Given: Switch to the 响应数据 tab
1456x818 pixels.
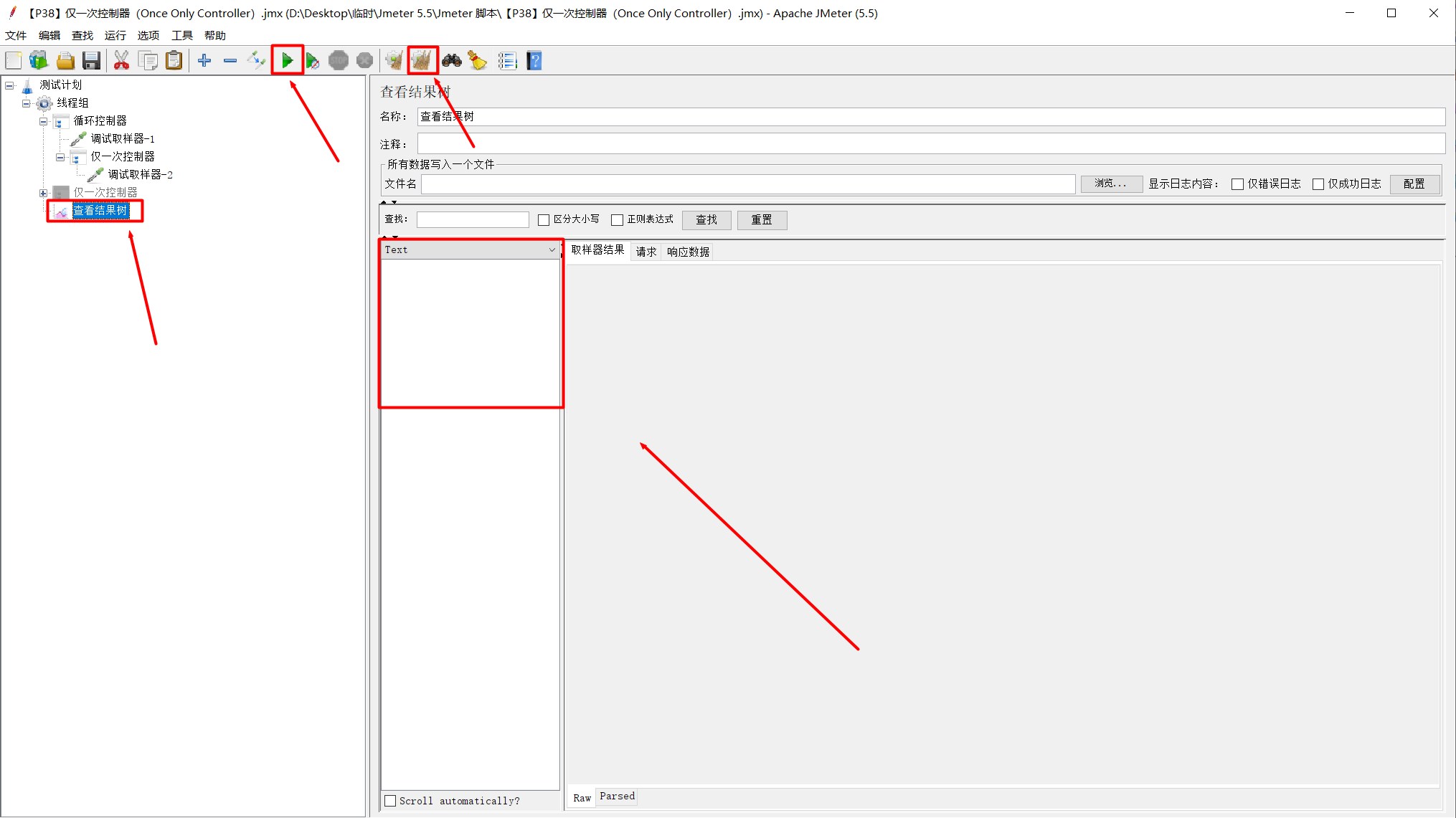Looking at the screenshot, I should click(x=688, y=252).
